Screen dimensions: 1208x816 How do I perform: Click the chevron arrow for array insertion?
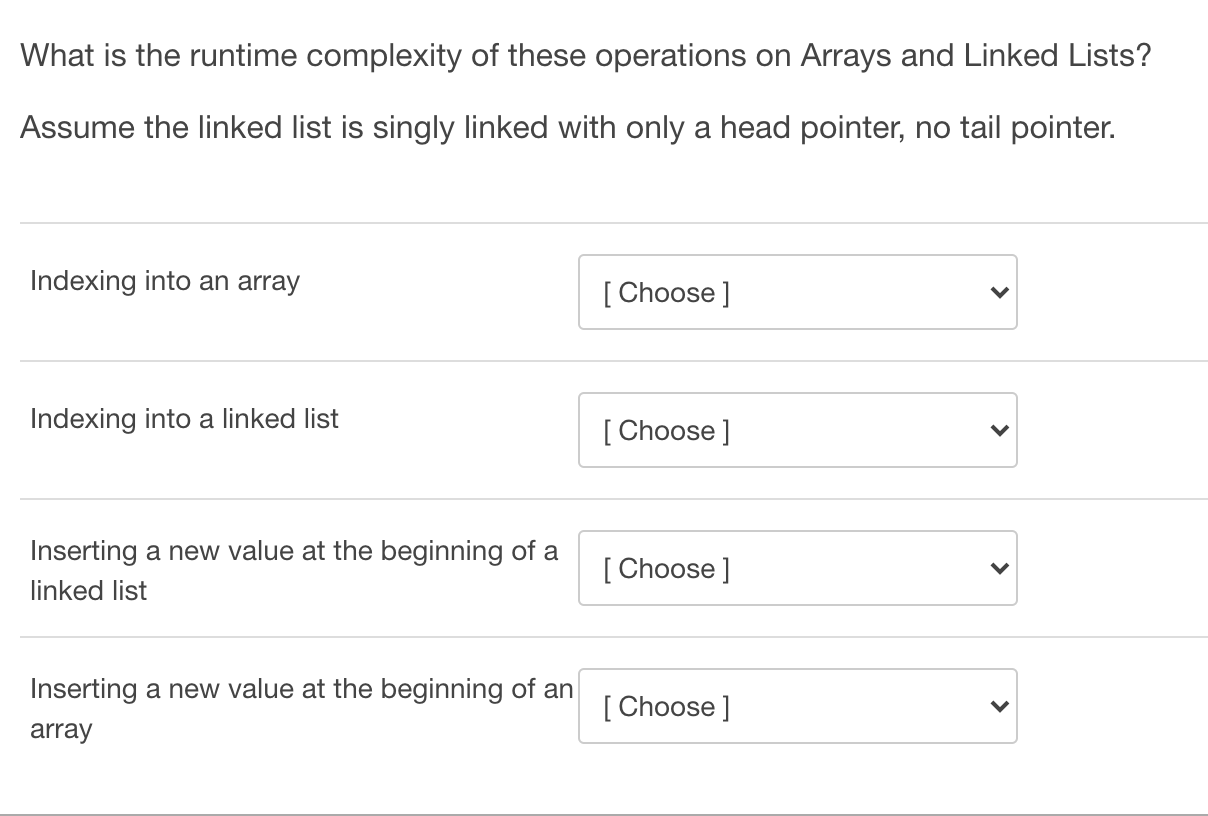pyautogui.click(x=996, y=707)
